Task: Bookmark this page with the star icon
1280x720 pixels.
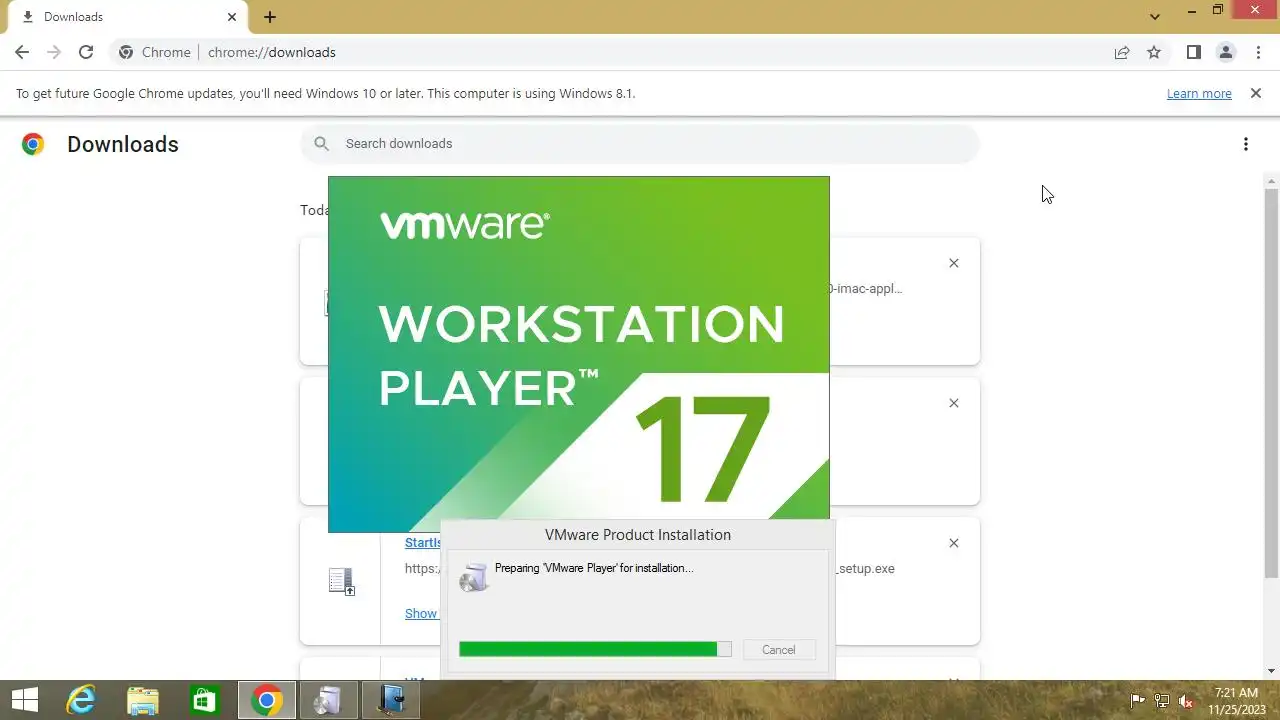Action: (1154, 52)
